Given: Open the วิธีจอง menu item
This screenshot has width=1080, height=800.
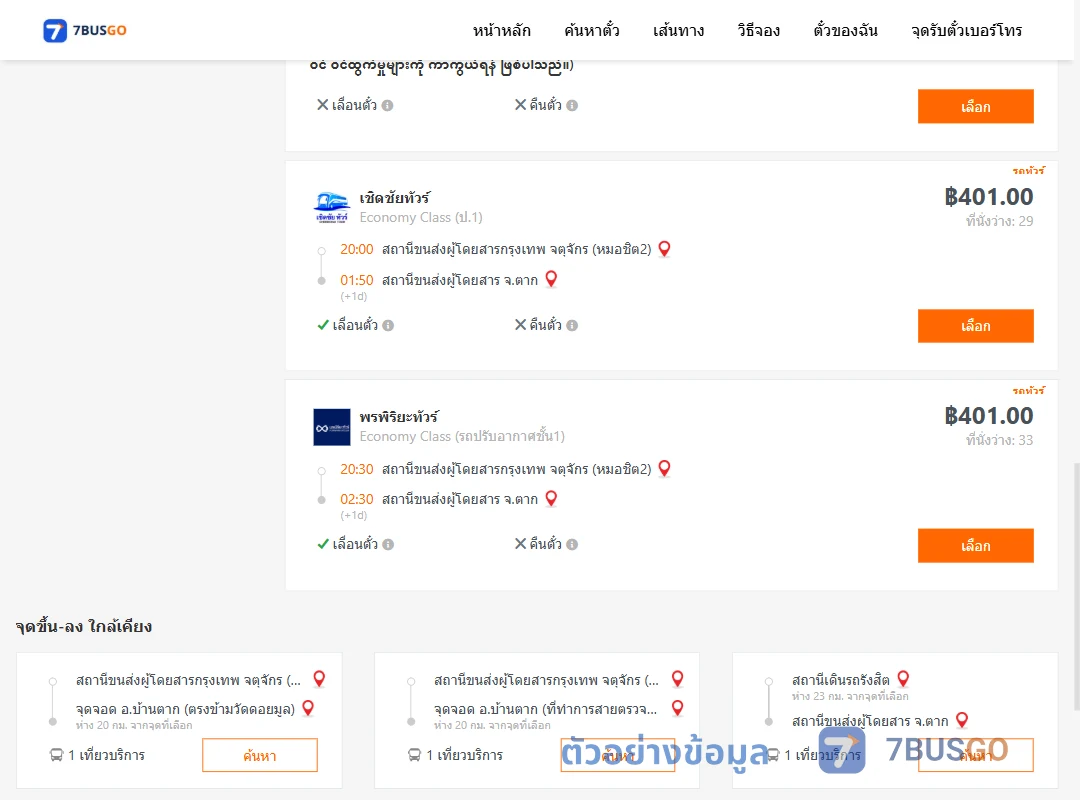Looking at the screenshot, I should pos(758,30).
